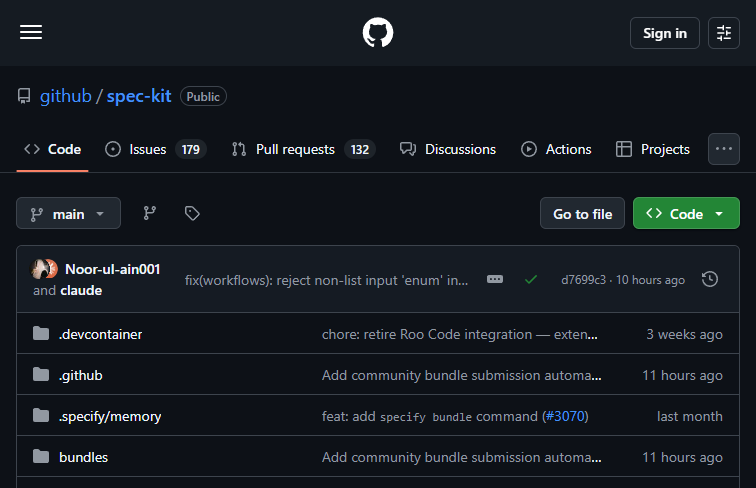
Task: Open the spec-kit repository link
Action: (x=139, y=96)
